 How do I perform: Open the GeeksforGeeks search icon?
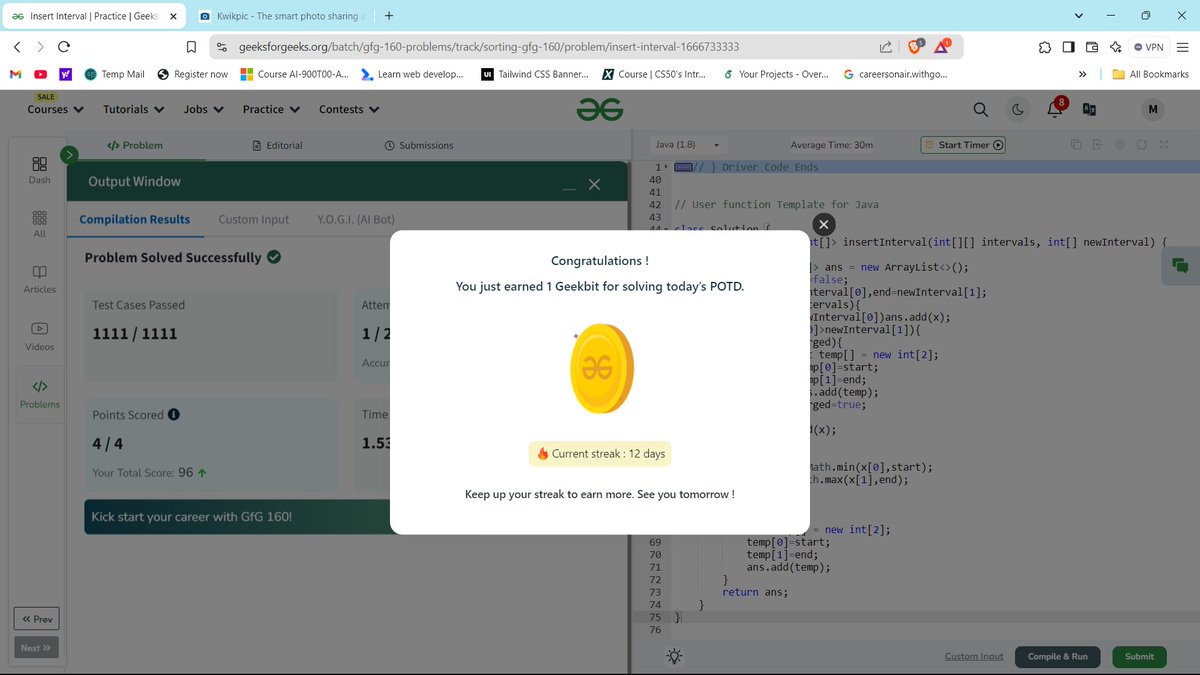click(981, 109)
